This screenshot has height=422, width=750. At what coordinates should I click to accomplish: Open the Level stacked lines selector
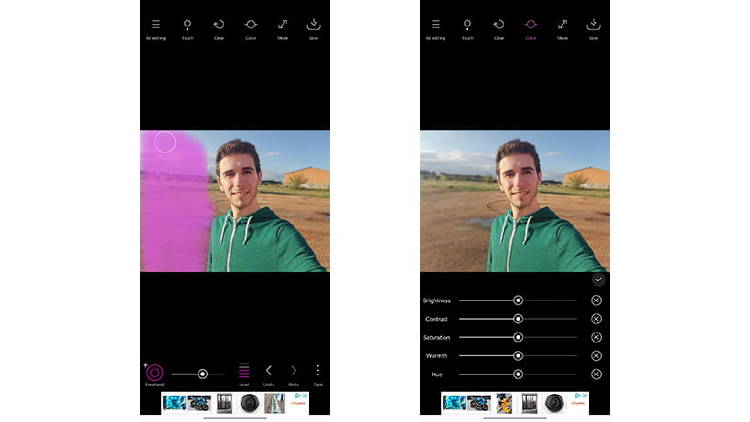pyautogui.click(x=243, y=371)
